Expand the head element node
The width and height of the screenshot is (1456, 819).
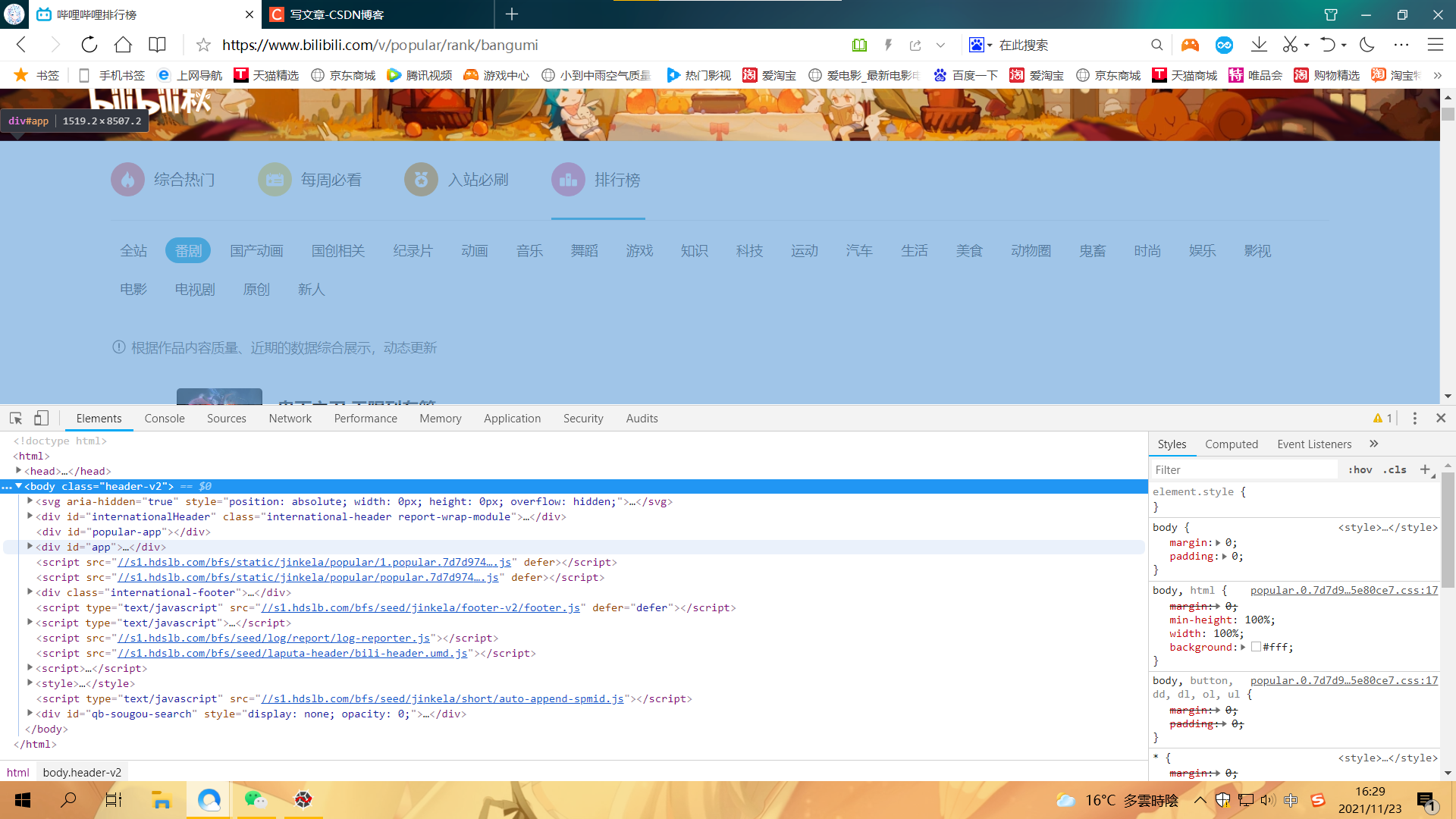tap(19, 471)
